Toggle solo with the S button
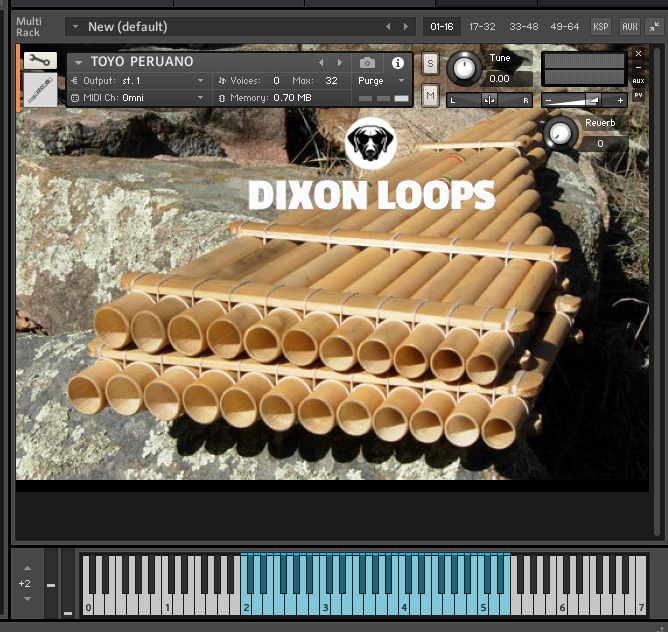Screen dimensions: 668x632 pyautogui.click(x=430, y=64)
